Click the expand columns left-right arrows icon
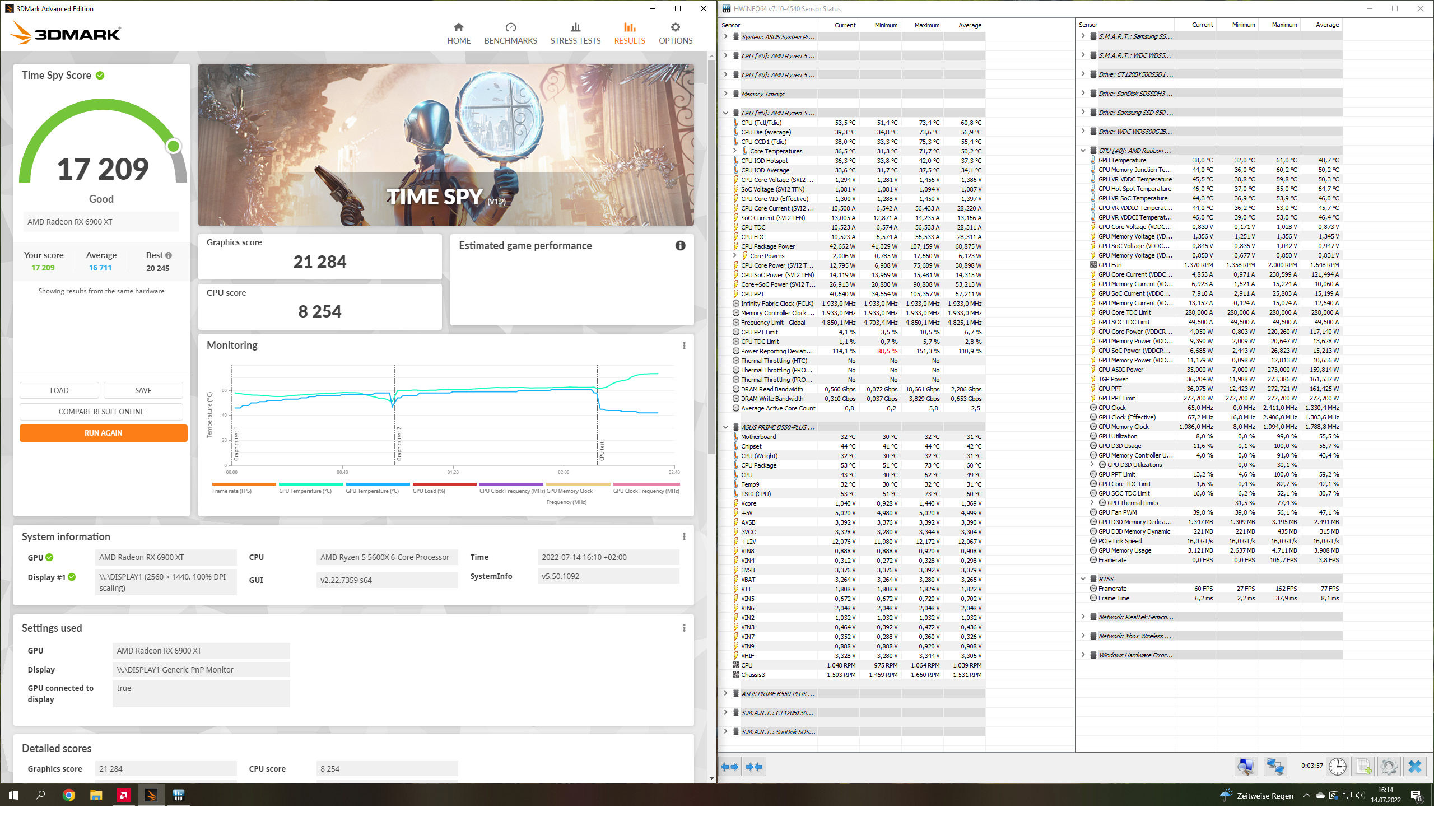This screenshot has height=840, width=1434. 729,766
